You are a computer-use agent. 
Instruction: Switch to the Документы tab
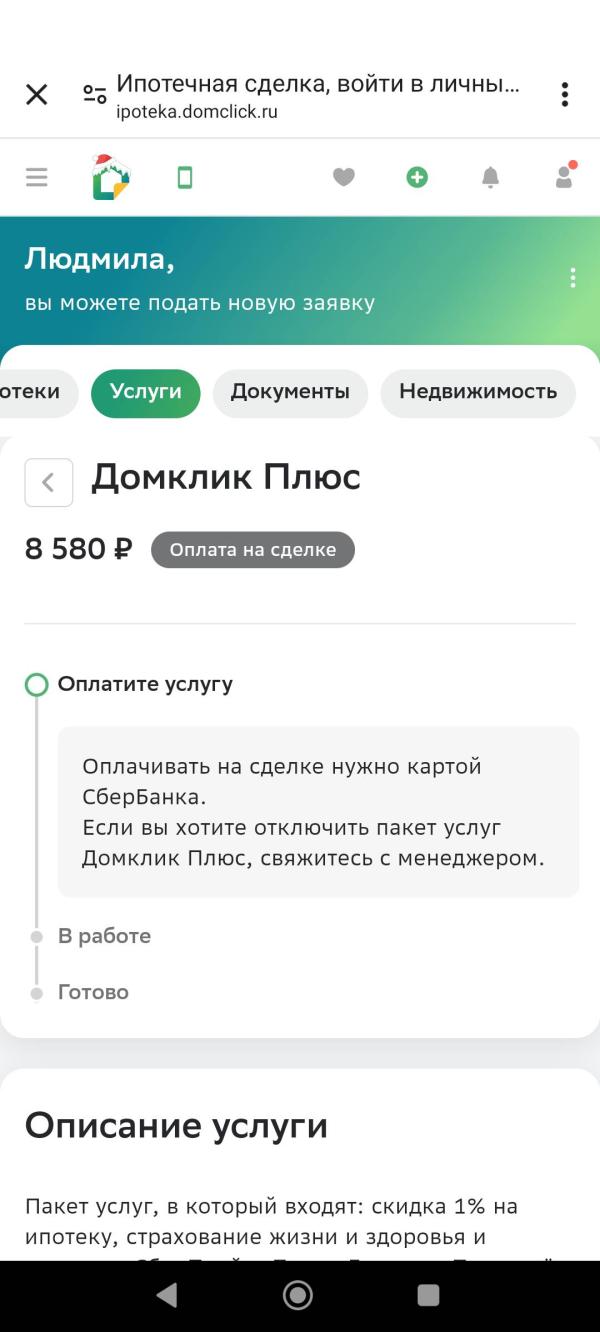[x=290, y=393]
